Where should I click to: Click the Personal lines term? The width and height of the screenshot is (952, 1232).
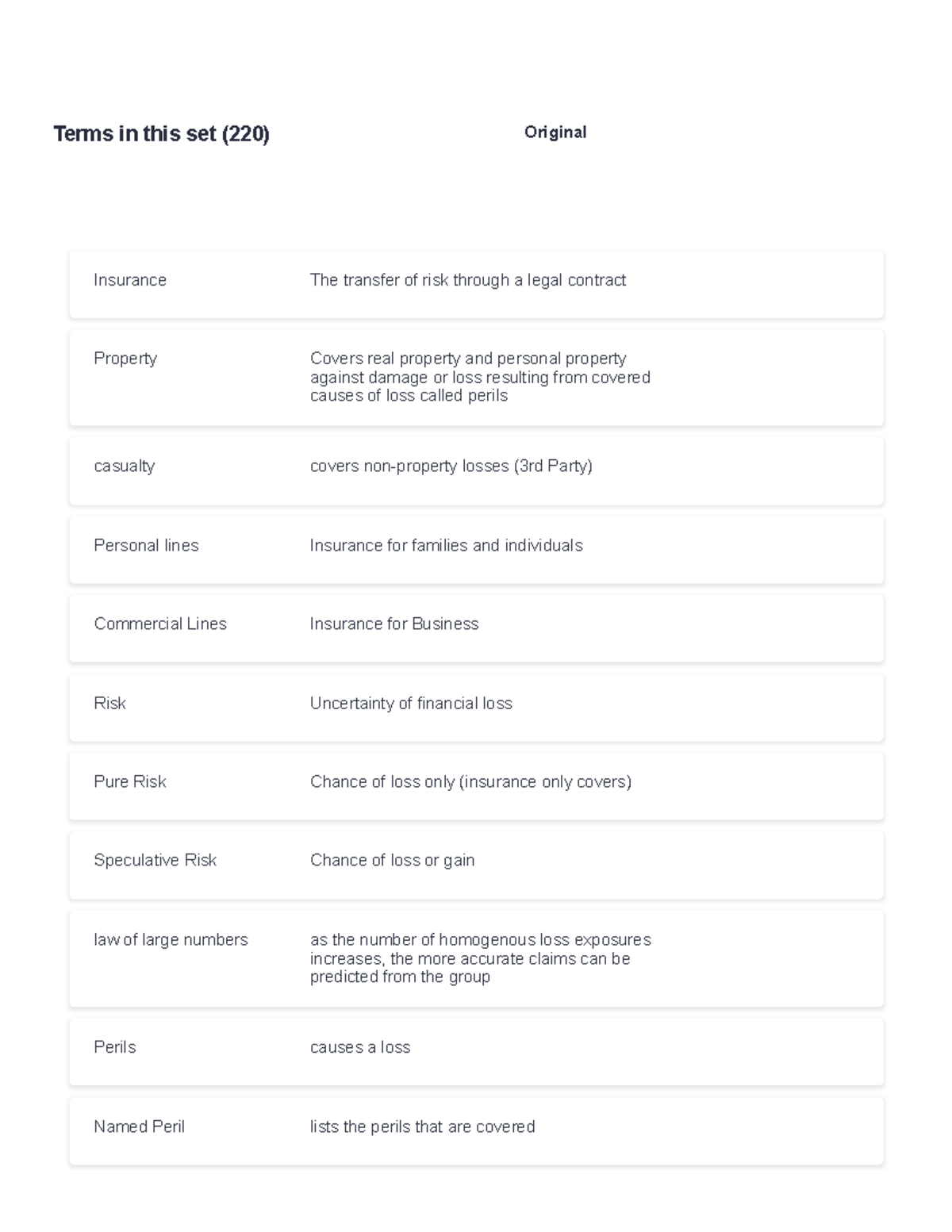[146, 546]
